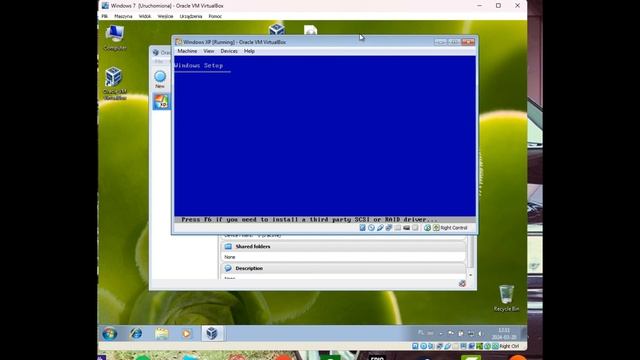Open volume speaker icon in tray

coord(480,333)
